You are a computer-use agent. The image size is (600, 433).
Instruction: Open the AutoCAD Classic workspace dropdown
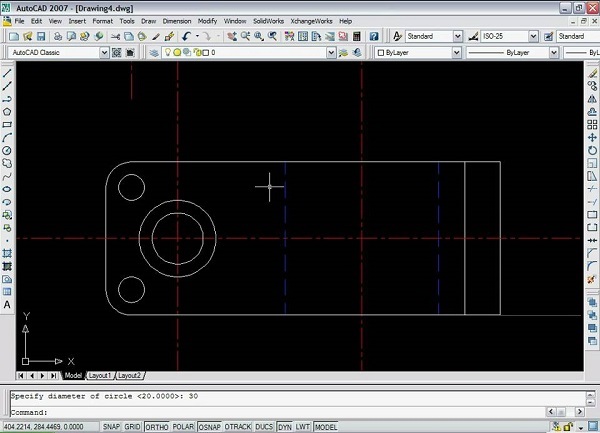104,53
